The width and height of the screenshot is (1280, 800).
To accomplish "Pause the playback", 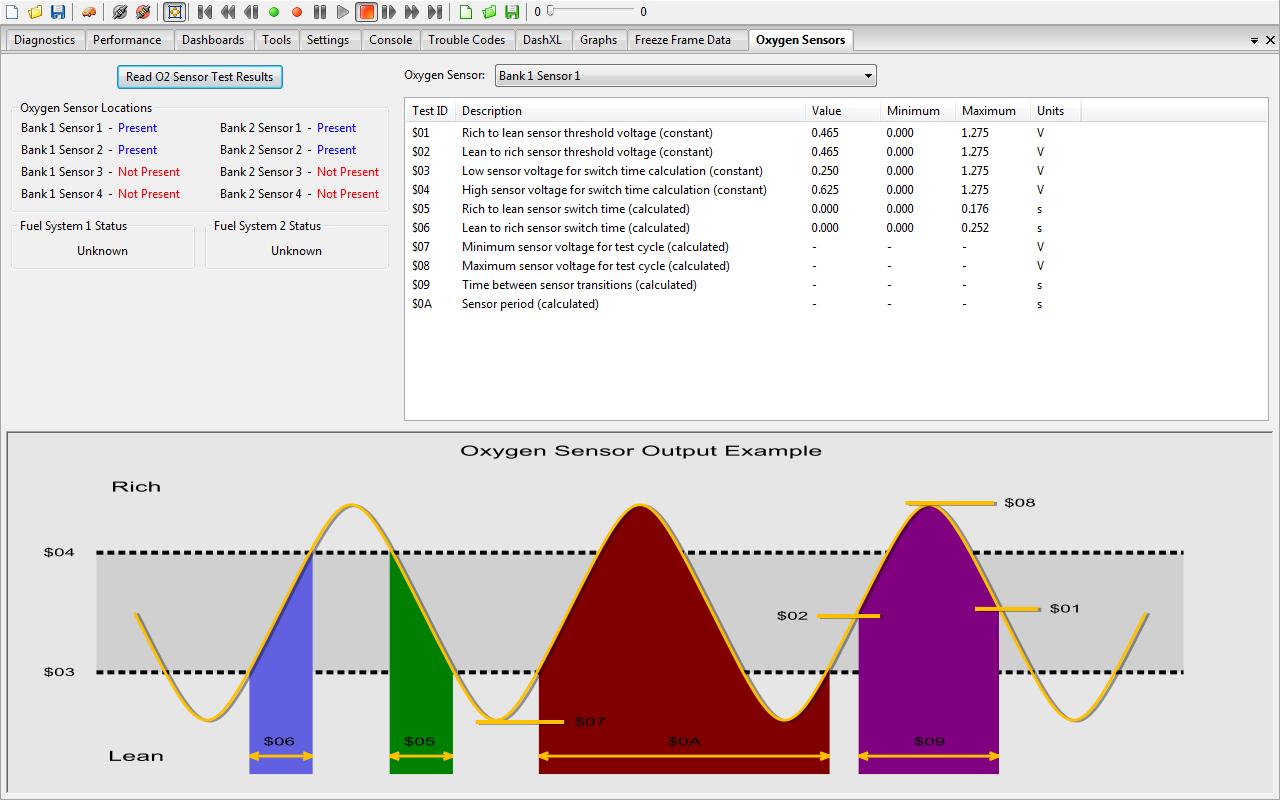I will [x=320, y=12].
